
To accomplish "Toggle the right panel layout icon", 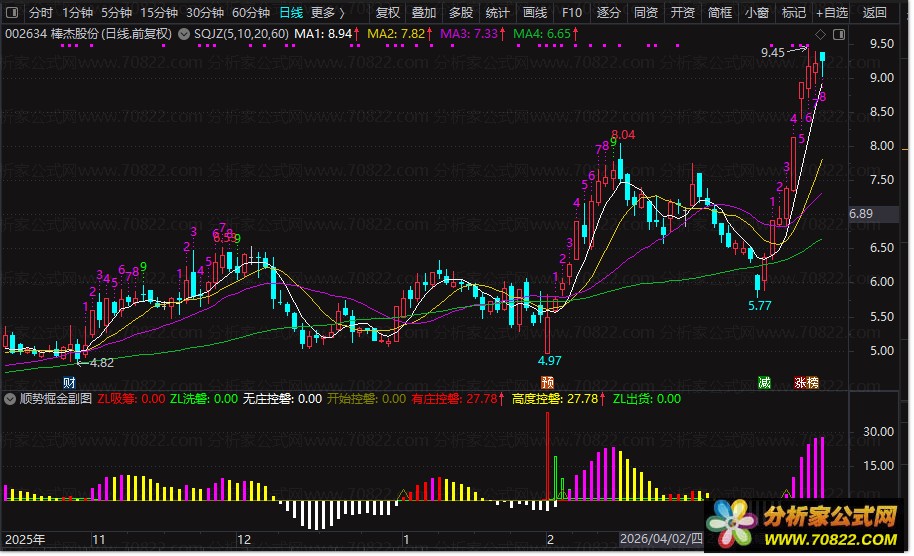I will coord(839,35).
